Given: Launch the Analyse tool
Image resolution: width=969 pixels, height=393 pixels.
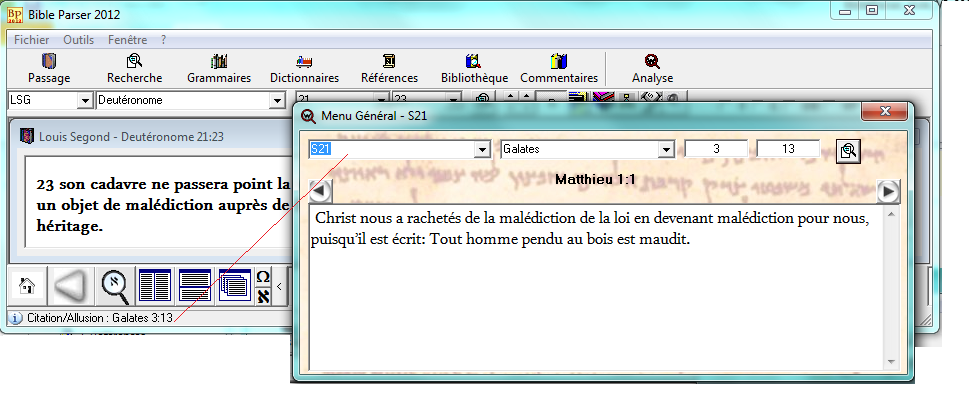Looking at the screenshot, I should pyautogui.click(x=652, y=69).
